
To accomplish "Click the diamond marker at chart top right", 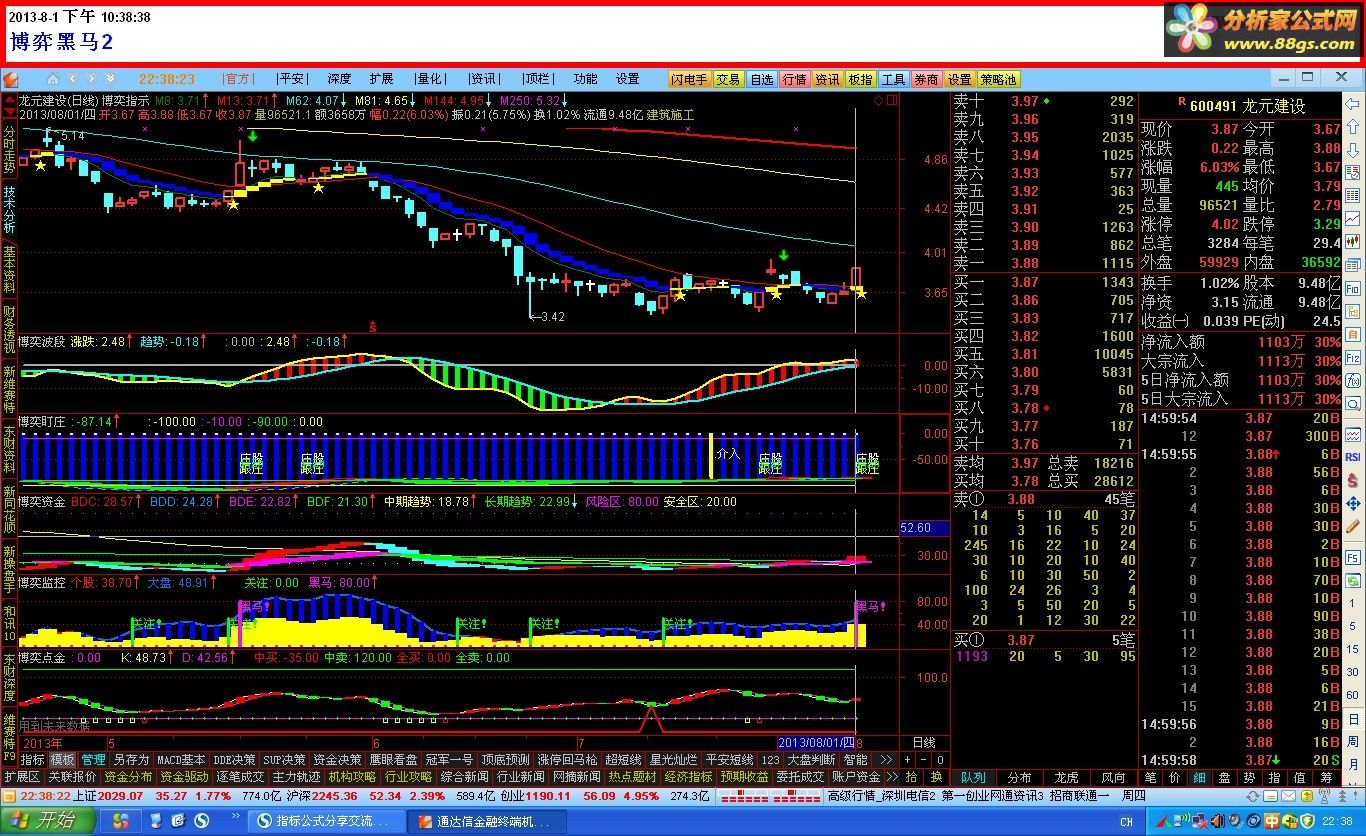I will [x=878, y=100].
